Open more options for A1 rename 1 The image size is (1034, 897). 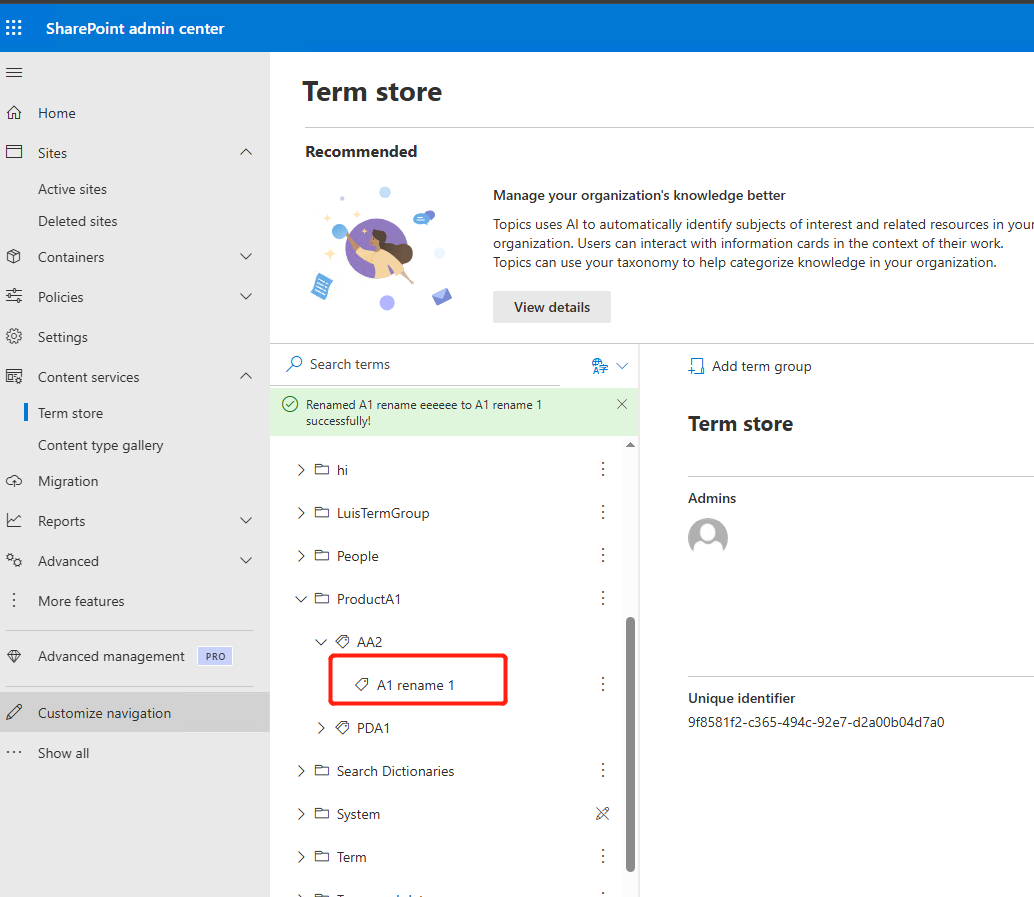click(x=603, y=684)
